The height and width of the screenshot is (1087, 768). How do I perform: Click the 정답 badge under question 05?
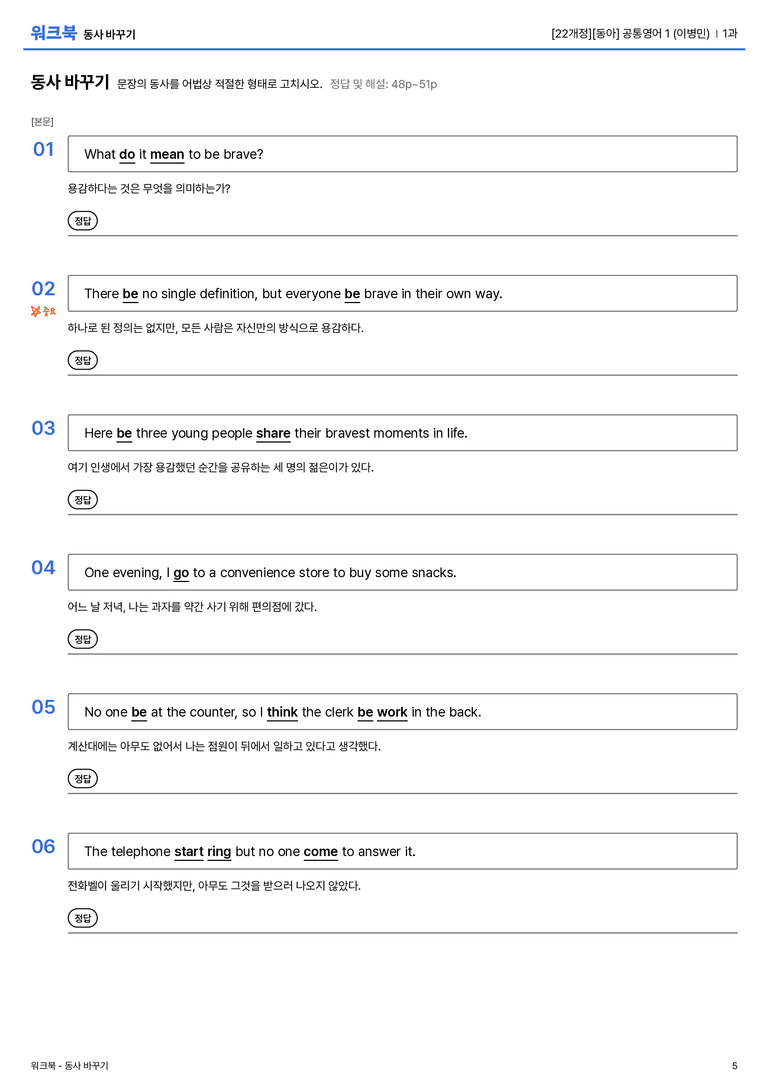[82, 778]
